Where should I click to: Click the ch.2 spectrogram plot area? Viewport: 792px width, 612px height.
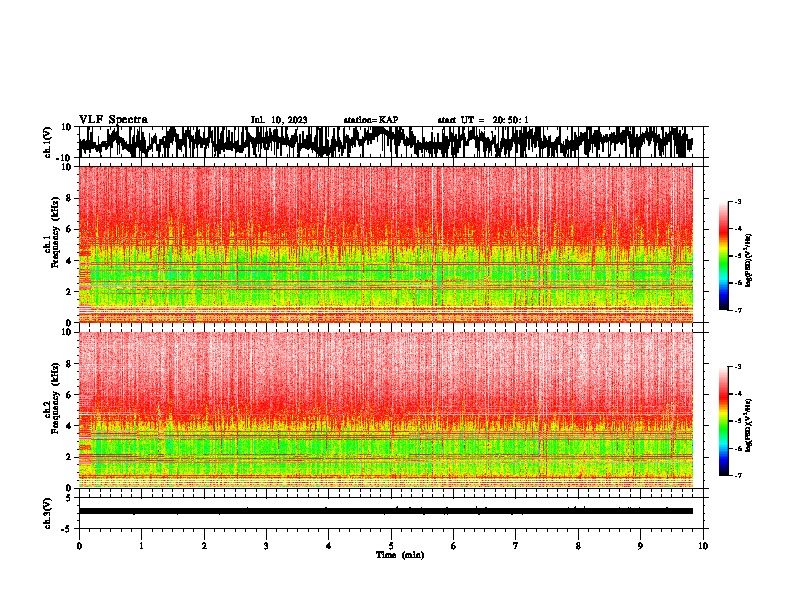(385, 410)
